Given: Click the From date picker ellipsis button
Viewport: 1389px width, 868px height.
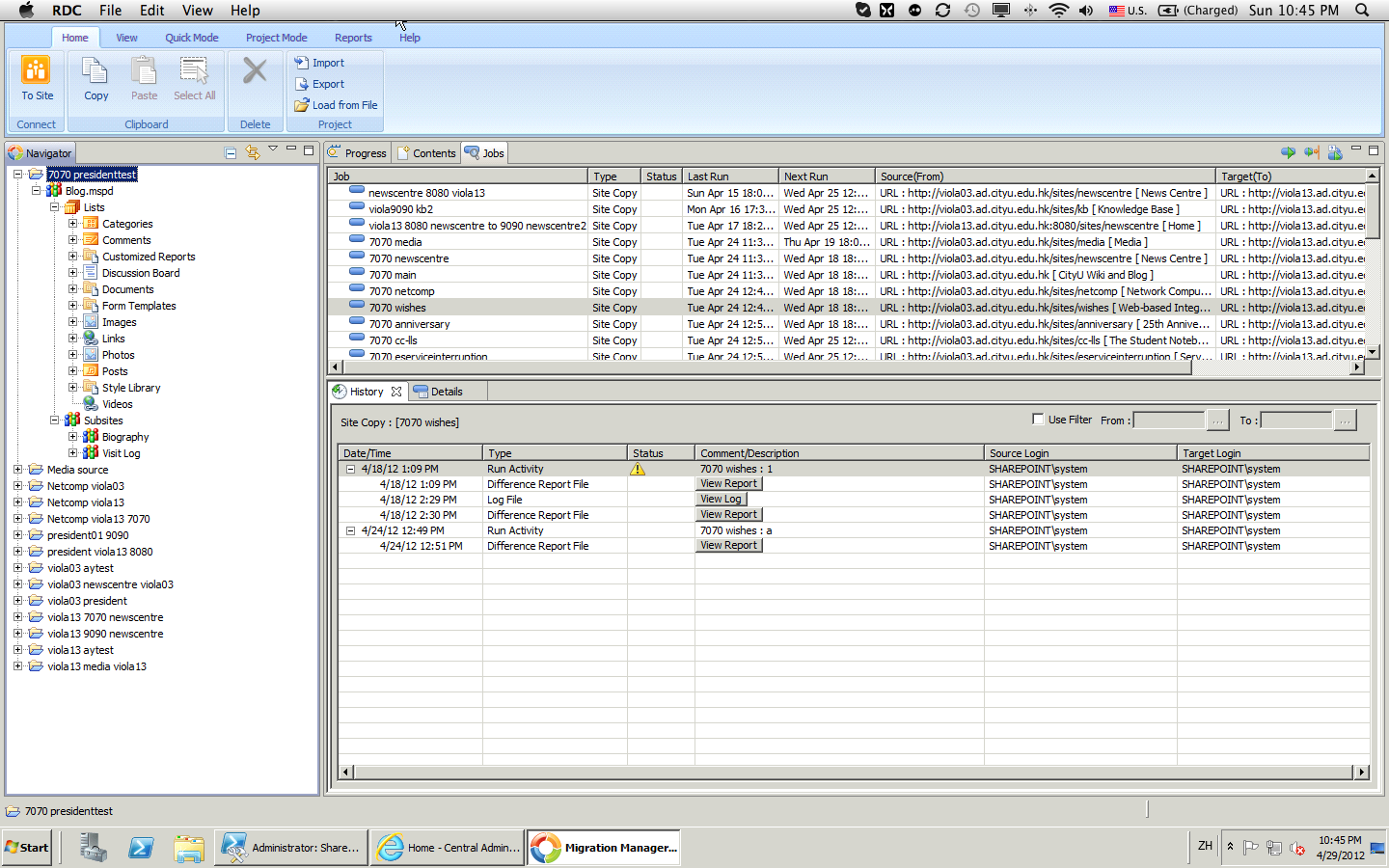Looking at the screenshot, I should (x=1218, y=420).
